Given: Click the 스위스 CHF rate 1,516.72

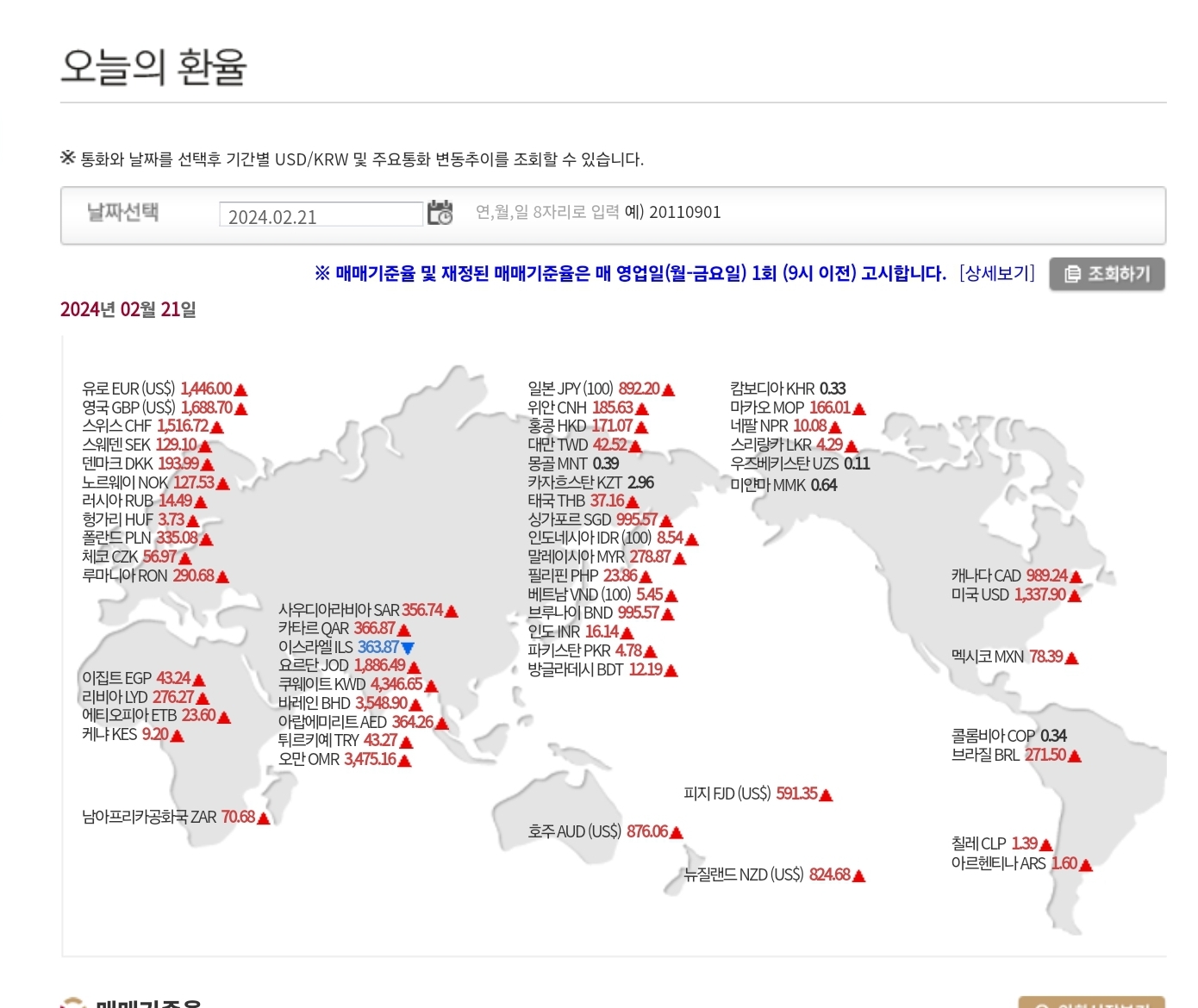Looking at the screenshot, I should [x=183, y=426].
